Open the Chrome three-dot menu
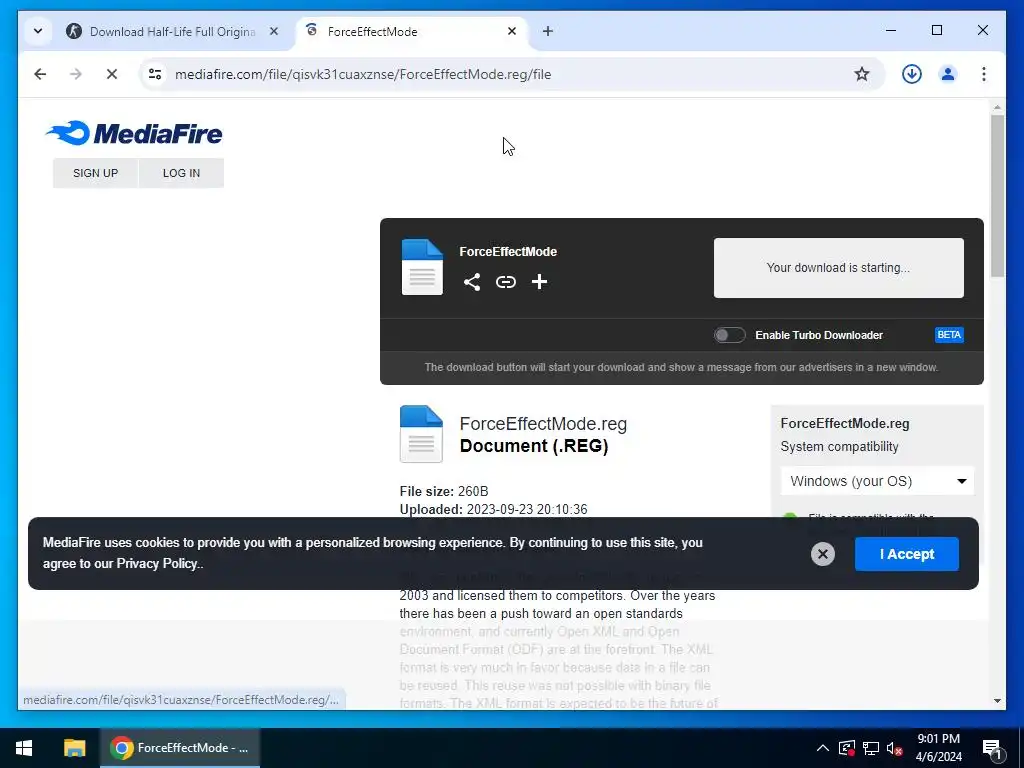This screenshot has height=768, width=1024. tap(984, 74)
